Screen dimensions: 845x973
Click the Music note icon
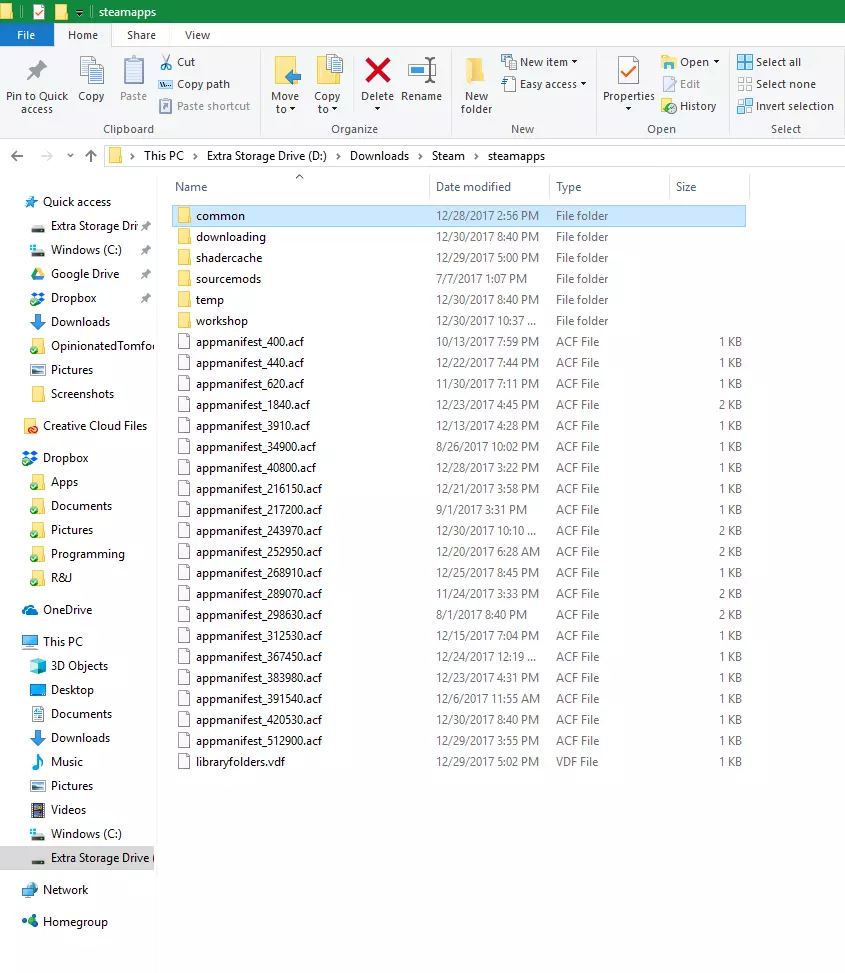click(38, 762)
